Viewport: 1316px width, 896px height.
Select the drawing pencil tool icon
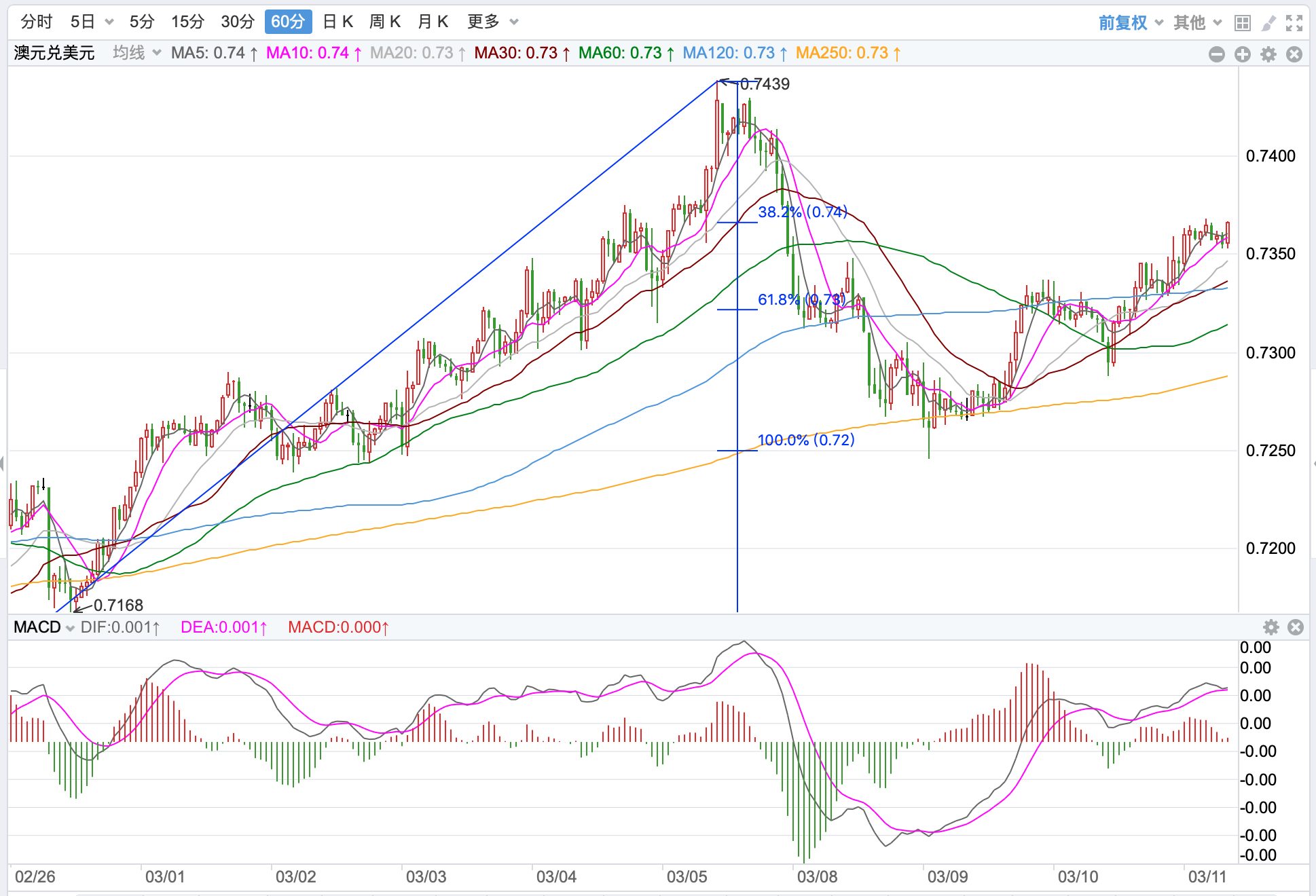pos(1268,24)
